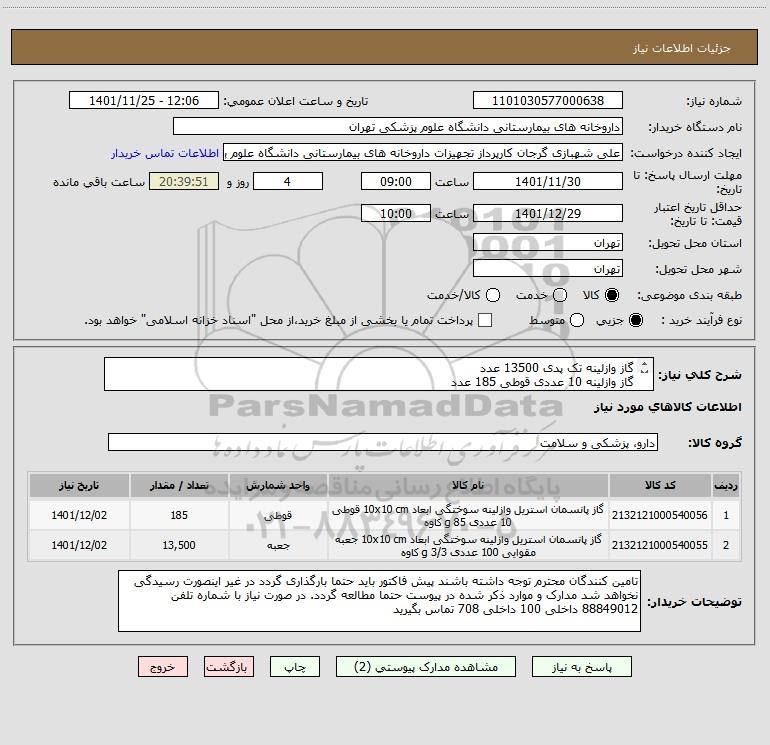Select the جزیی purchase type radio

tap(635, 320)
